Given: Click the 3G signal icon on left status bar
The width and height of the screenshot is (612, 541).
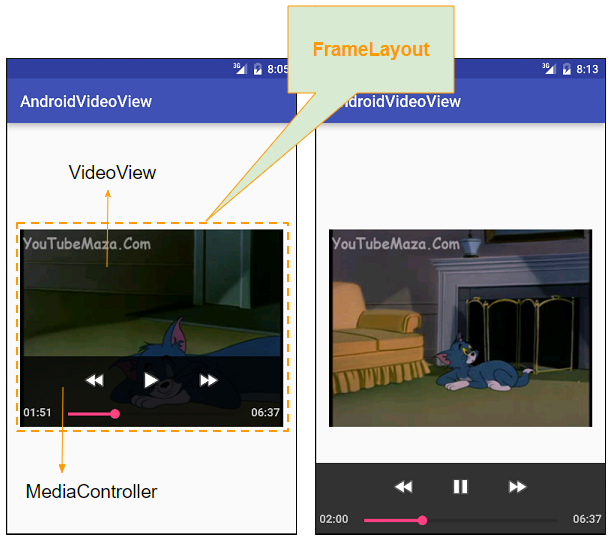Looking at the screenshot, I should [x=240, y=68].
